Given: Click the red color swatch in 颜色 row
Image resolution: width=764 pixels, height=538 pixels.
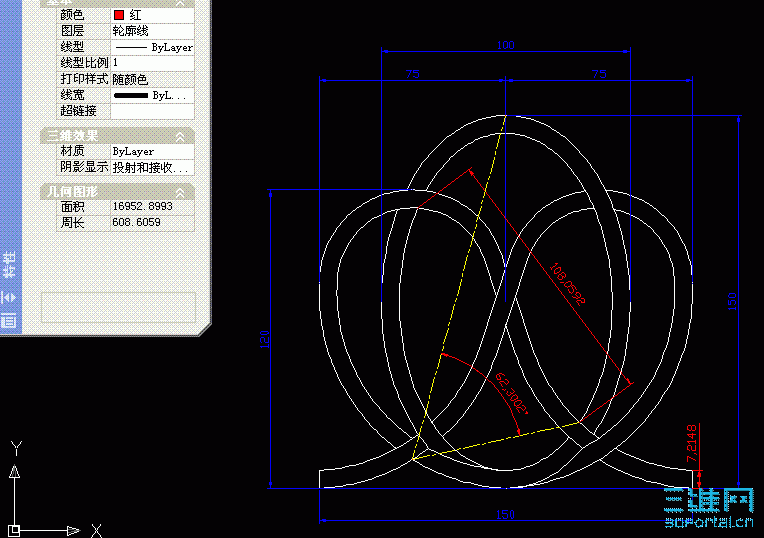Looking at the screenshot, I should 119,15.
